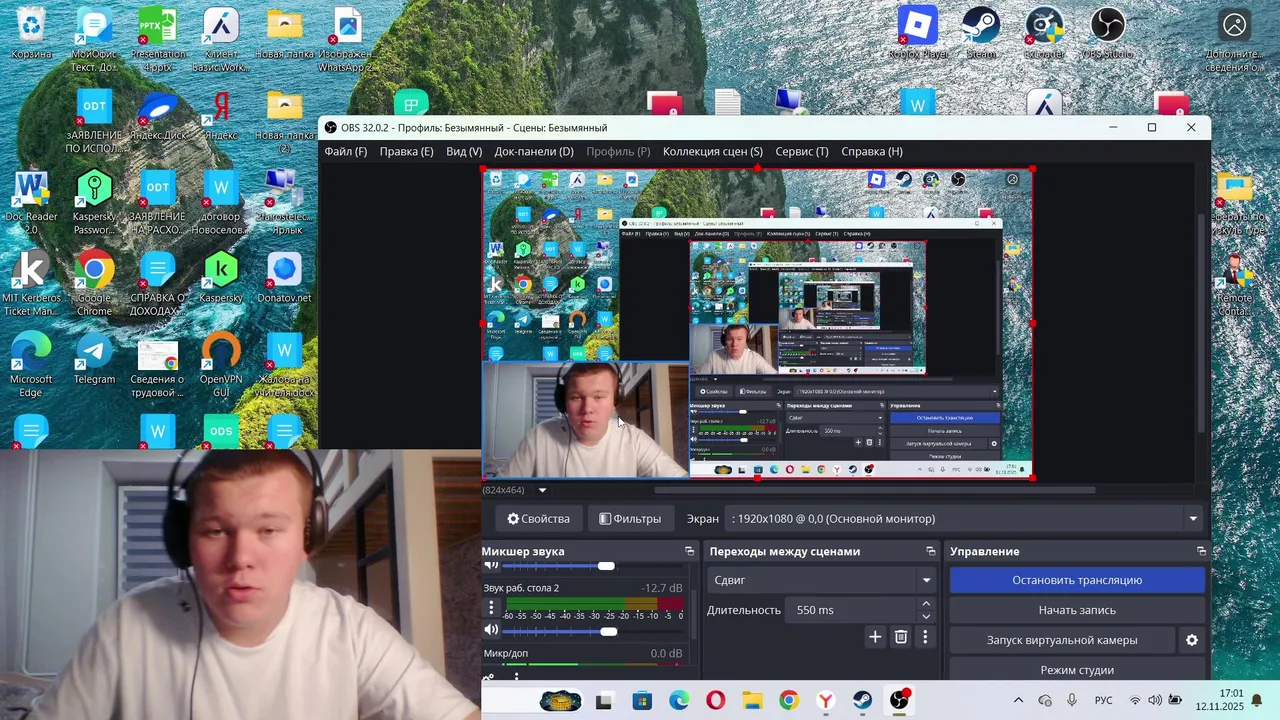Open Microsoft Edge from the taskbar
Image resolution: width=1280 pixels, height=720 pixels.
pyautogui.click(x=679, y=700)
